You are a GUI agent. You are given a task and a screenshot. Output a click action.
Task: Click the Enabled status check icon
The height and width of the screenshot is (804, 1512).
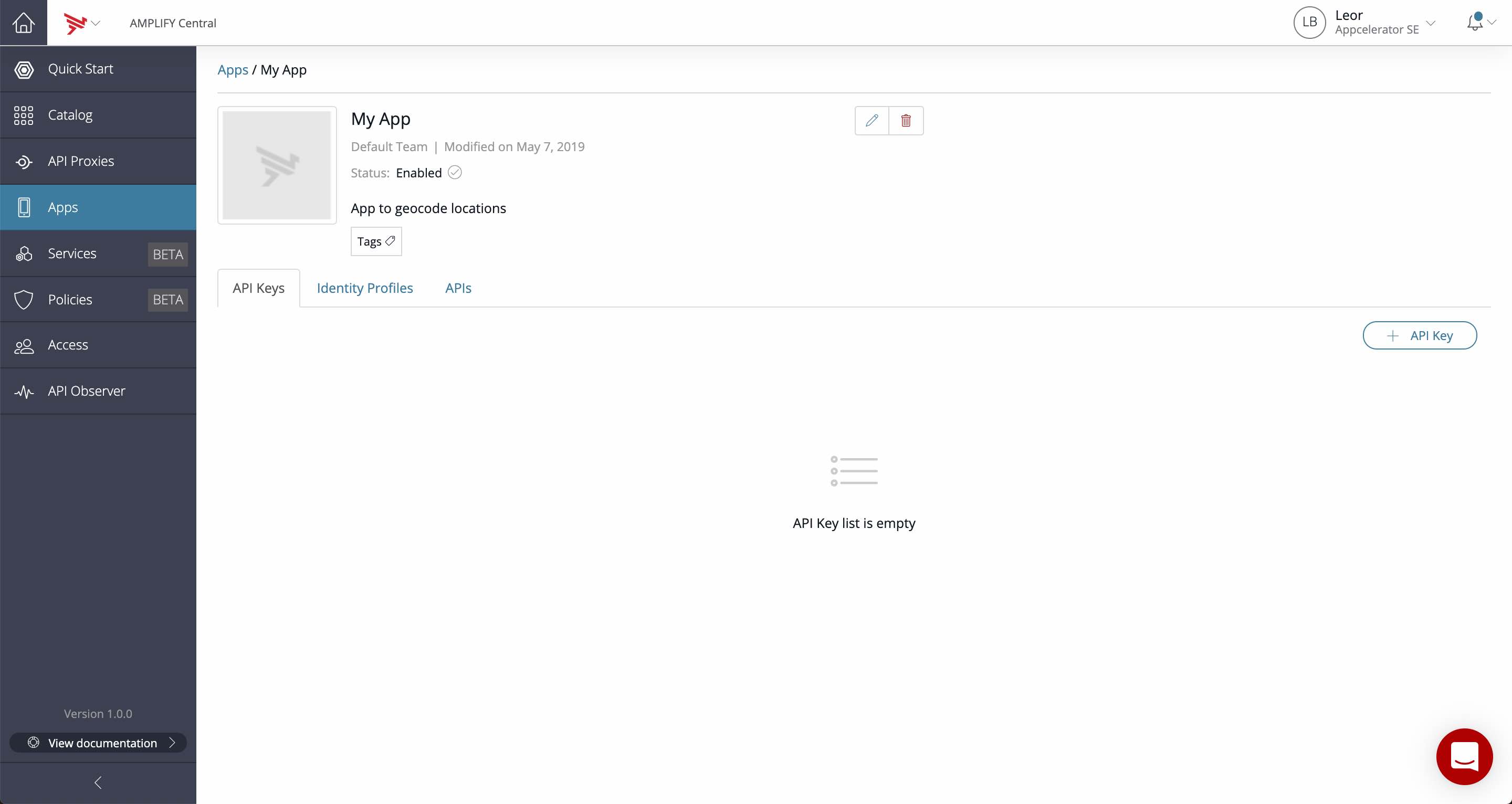click(x=454, y=173)
